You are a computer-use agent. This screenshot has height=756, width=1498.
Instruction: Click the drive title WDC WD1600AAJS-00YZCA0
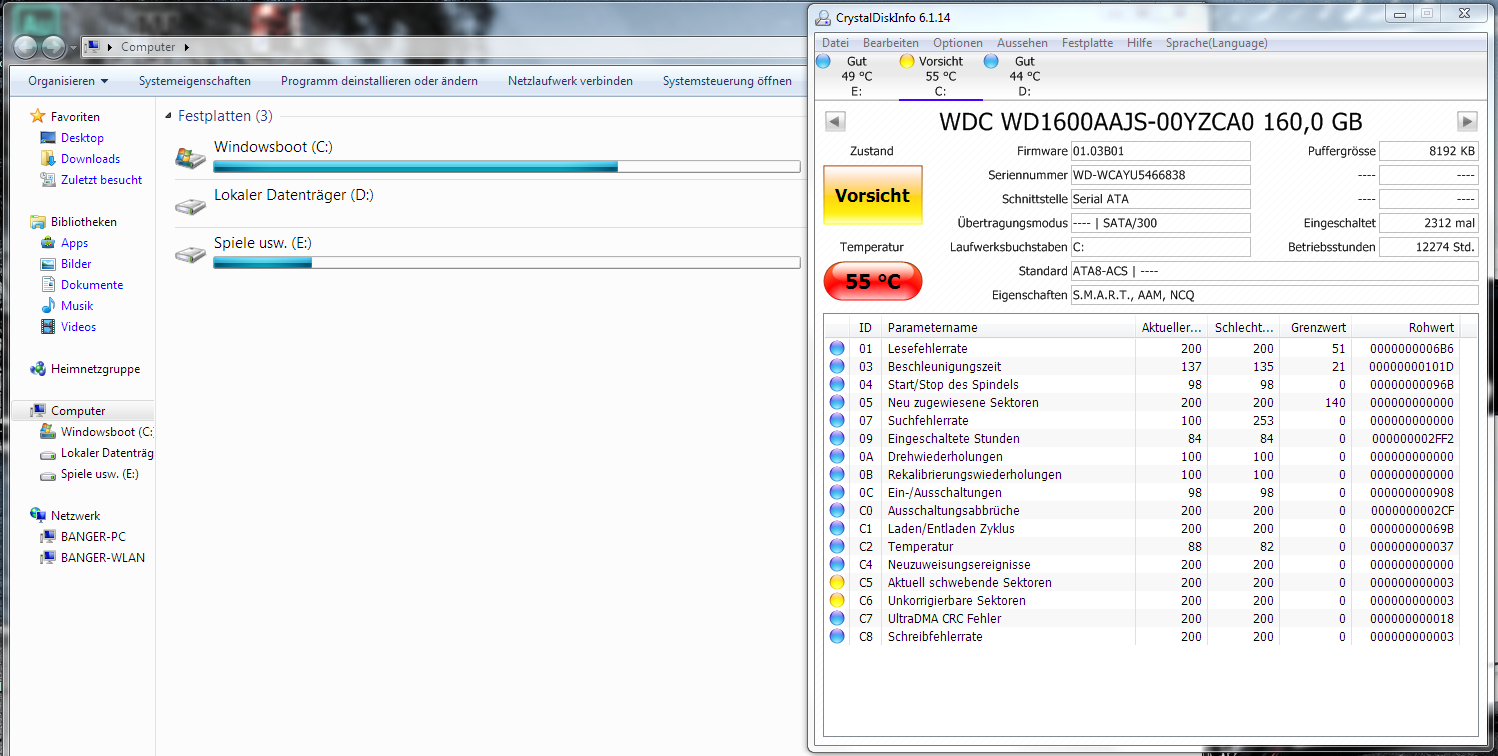click(1151, 123)
